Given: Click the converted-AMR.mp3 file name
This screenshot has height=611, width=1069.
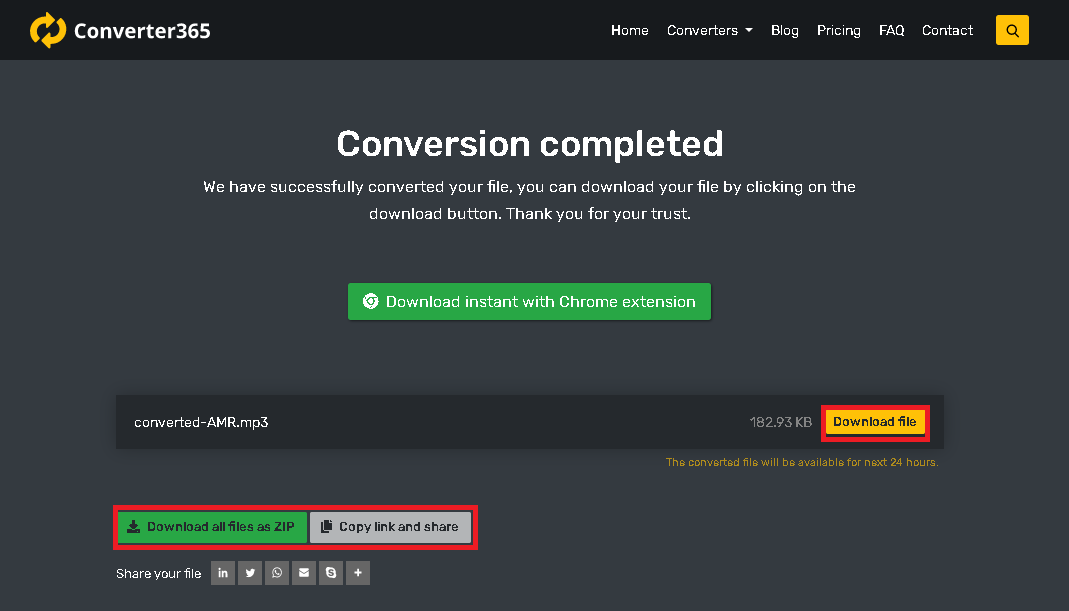Looking at the screenshot, I should point(201,422).
